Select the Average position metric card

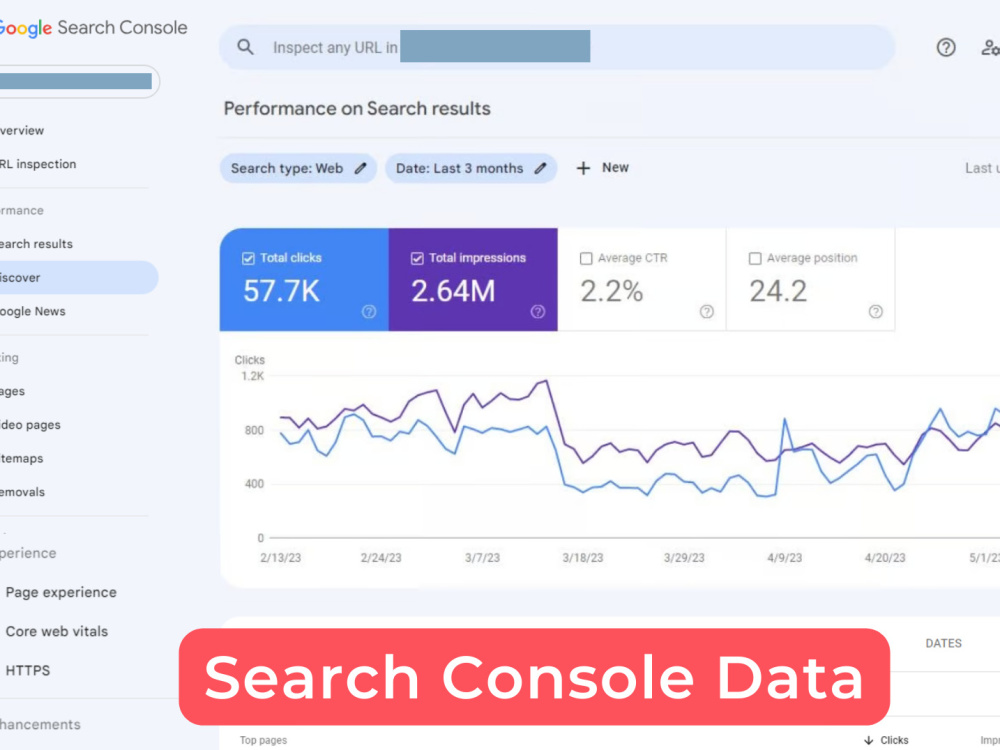click(811, 279)
